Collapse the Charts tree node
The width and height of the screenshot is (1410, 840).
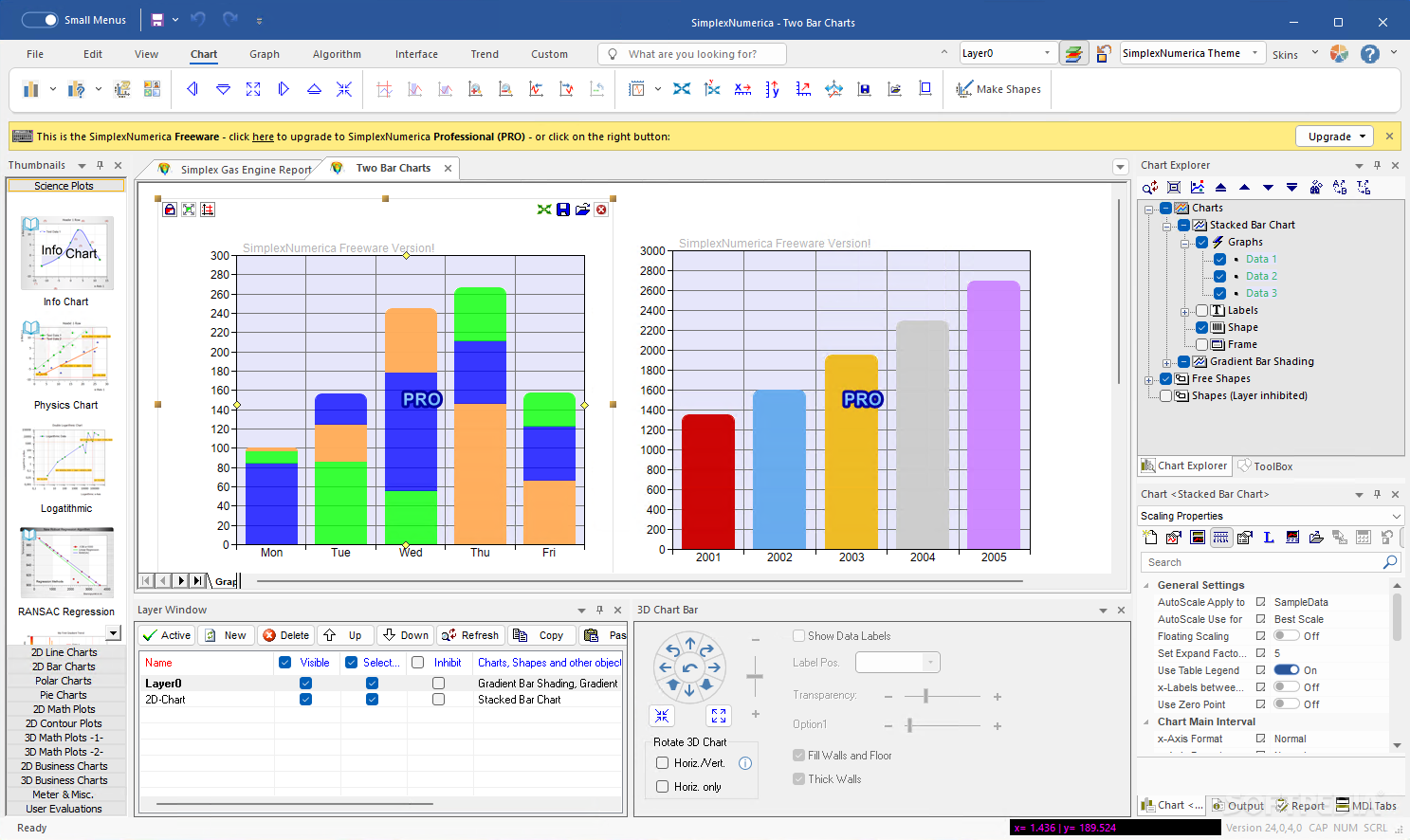point(1149,209)
